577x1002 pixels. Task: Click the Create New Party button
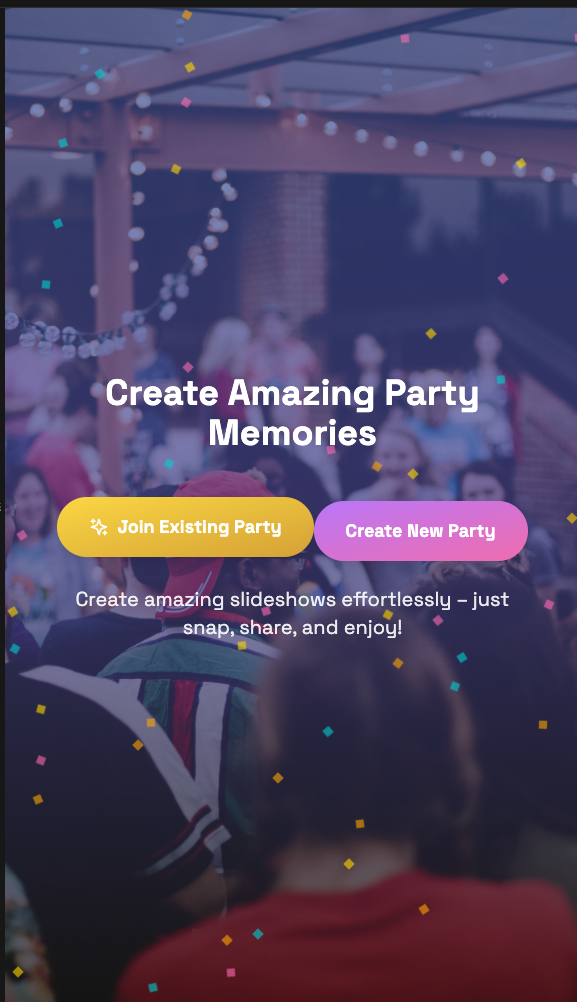coord(421,531)
